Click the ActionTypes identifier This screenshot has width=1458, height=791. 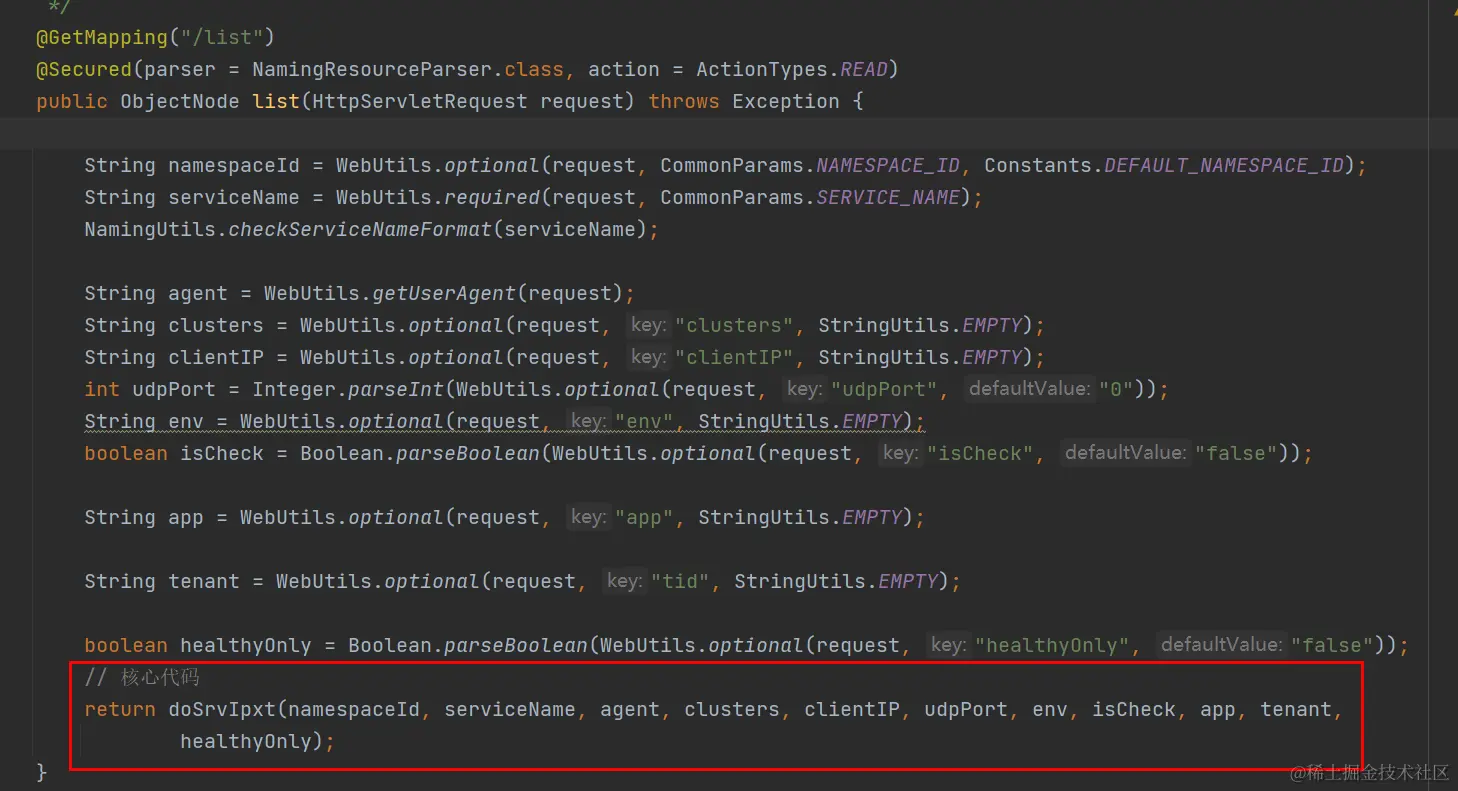(762, 69)
